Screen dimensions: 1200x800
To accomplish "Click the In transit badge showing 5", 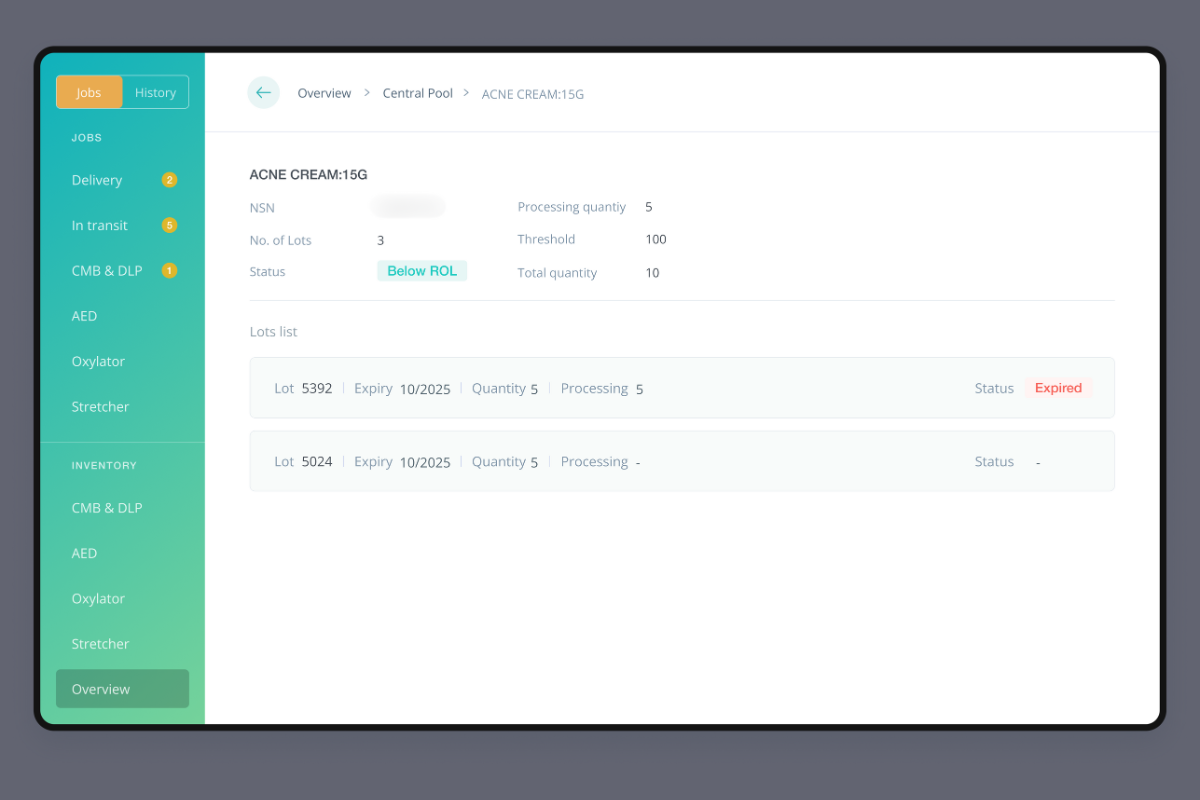I will tap(169, 225).
